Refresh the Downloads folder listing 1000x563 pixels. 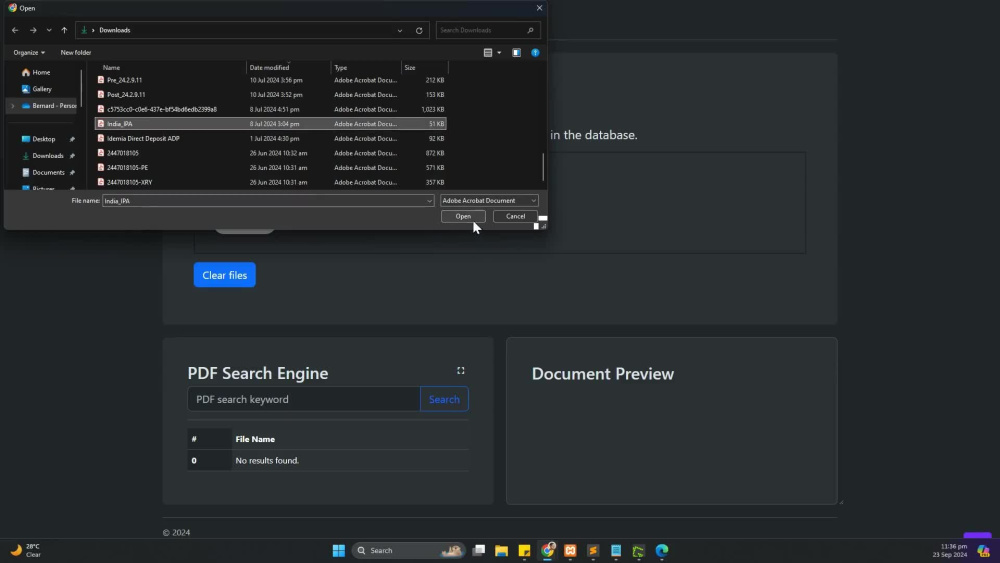tap(419, 30)
